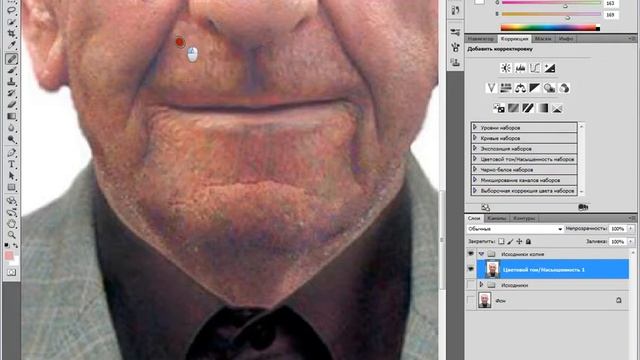Select the Gradient tool
The image size is (640, 360).
[11, 116]
